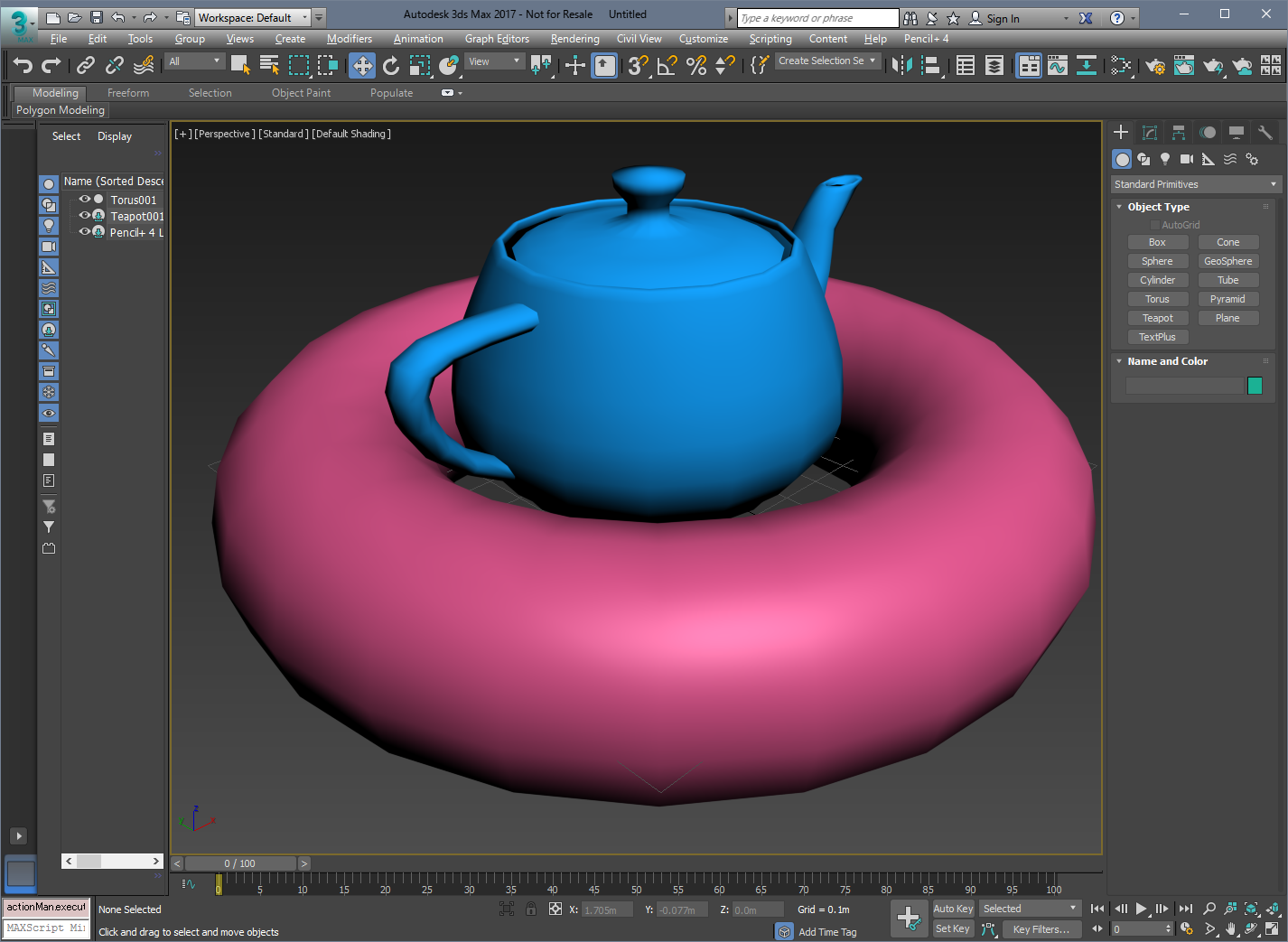
Task: Click the Render Setup teapot icon
Action: pyautogui.click(x=1155, y=65)
